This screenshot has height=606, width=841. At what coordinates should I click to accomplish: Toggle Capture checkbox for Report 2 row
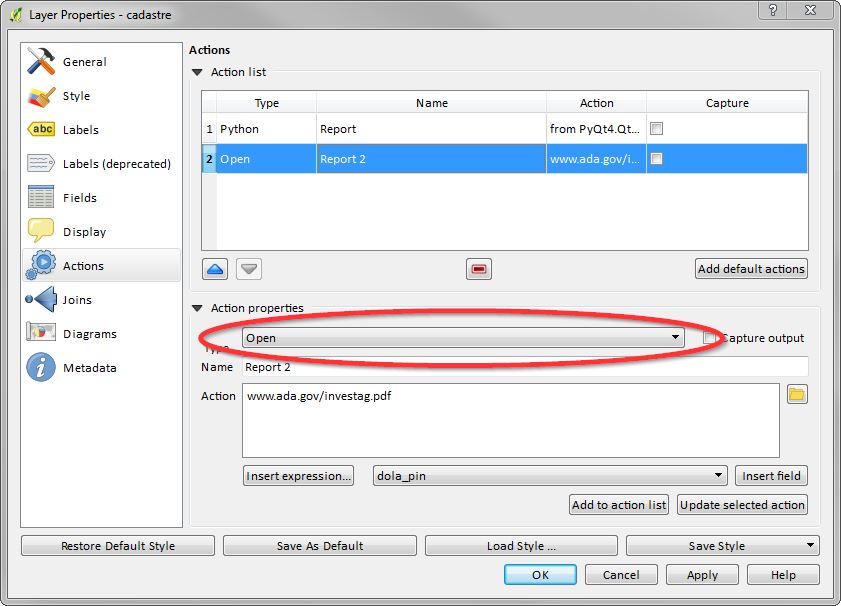tap(657, 159)
